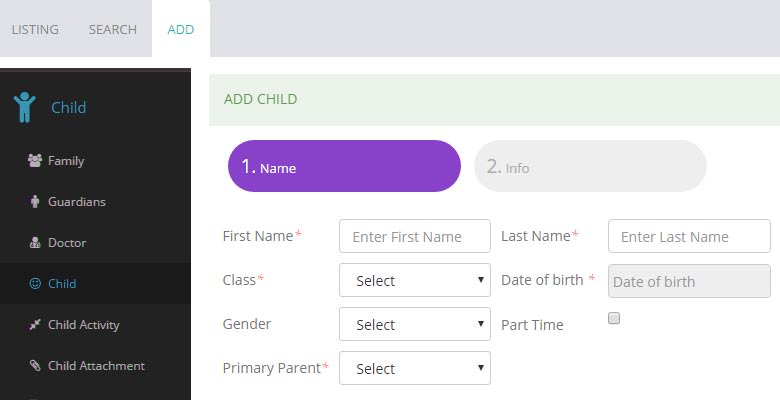This screenshot has height=400, width=780.
Task: Click the blue child figure icon
Action: coord(25,107)
